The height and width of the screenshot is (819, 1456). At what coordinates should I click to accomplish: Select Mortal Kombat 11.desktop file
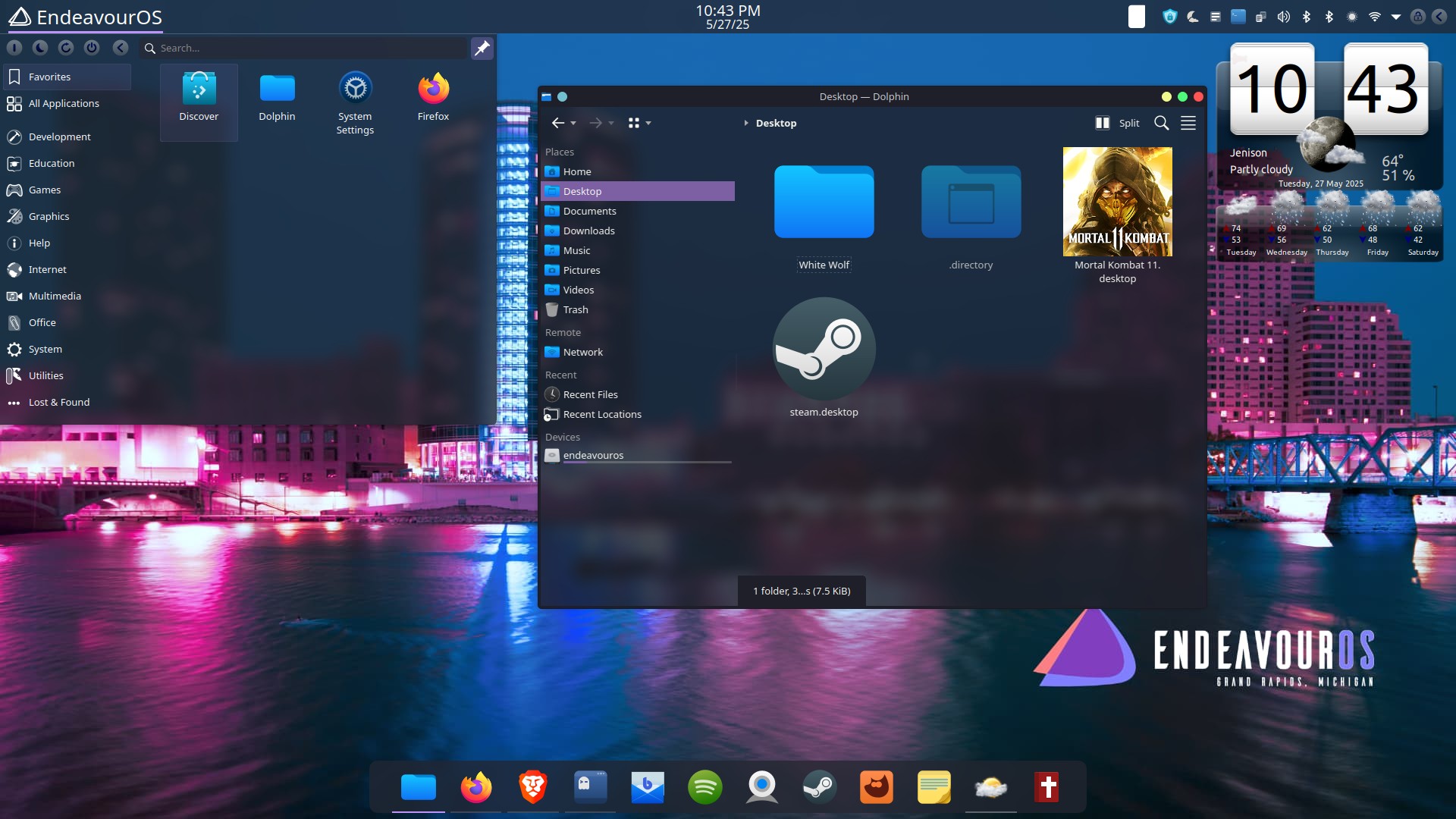click(1118, 216)
